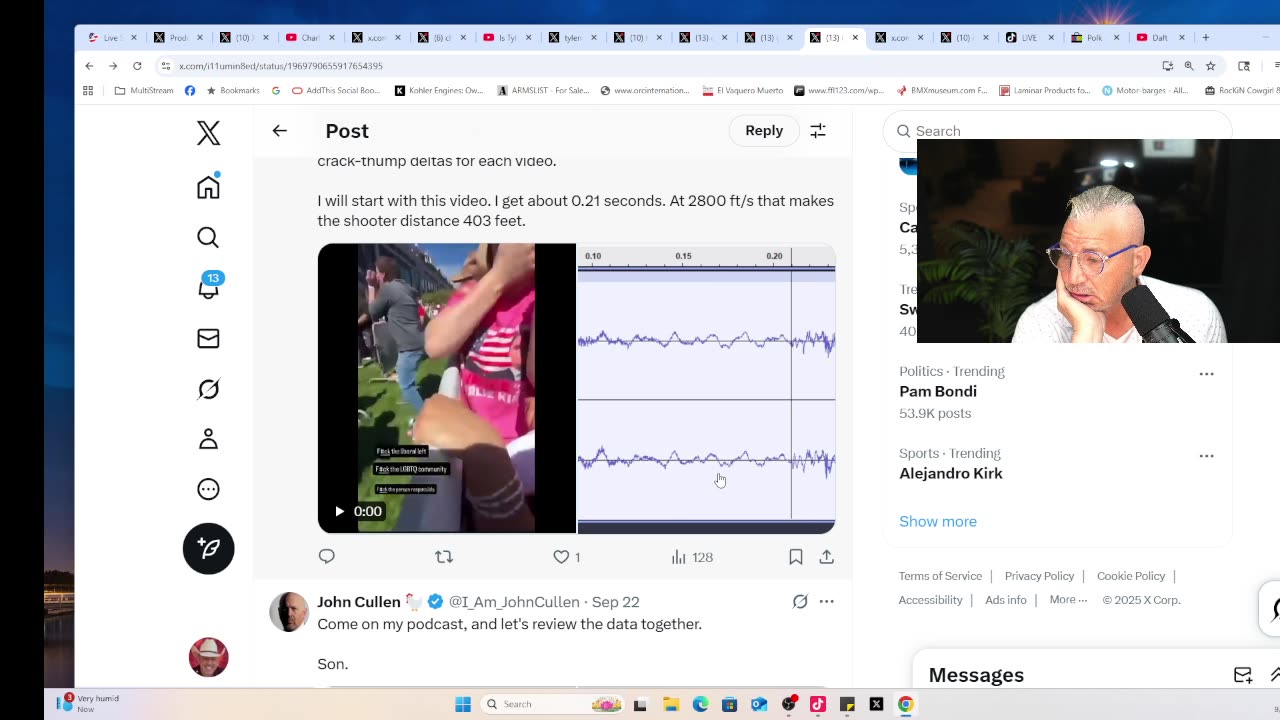The height and width of the screenshot is (720, 1280).
Task: Switch to the TikTok LIVE tab
Action: click(1028, 38)
